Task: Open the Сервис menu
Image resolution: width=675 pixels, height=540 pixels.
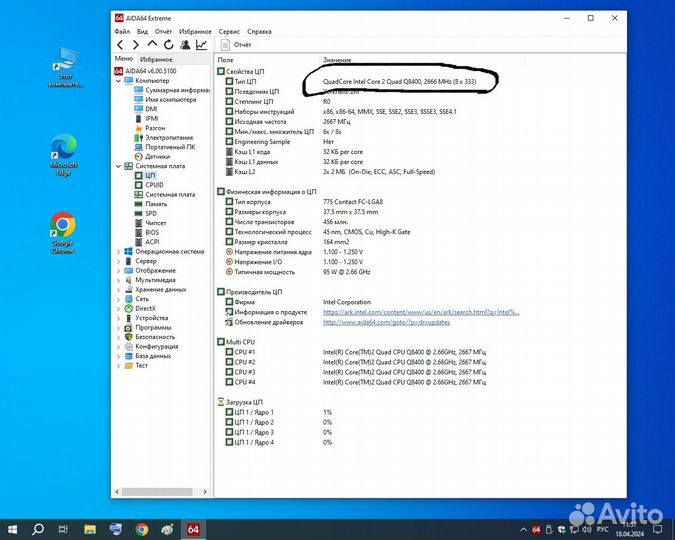Action: [229, 32]
